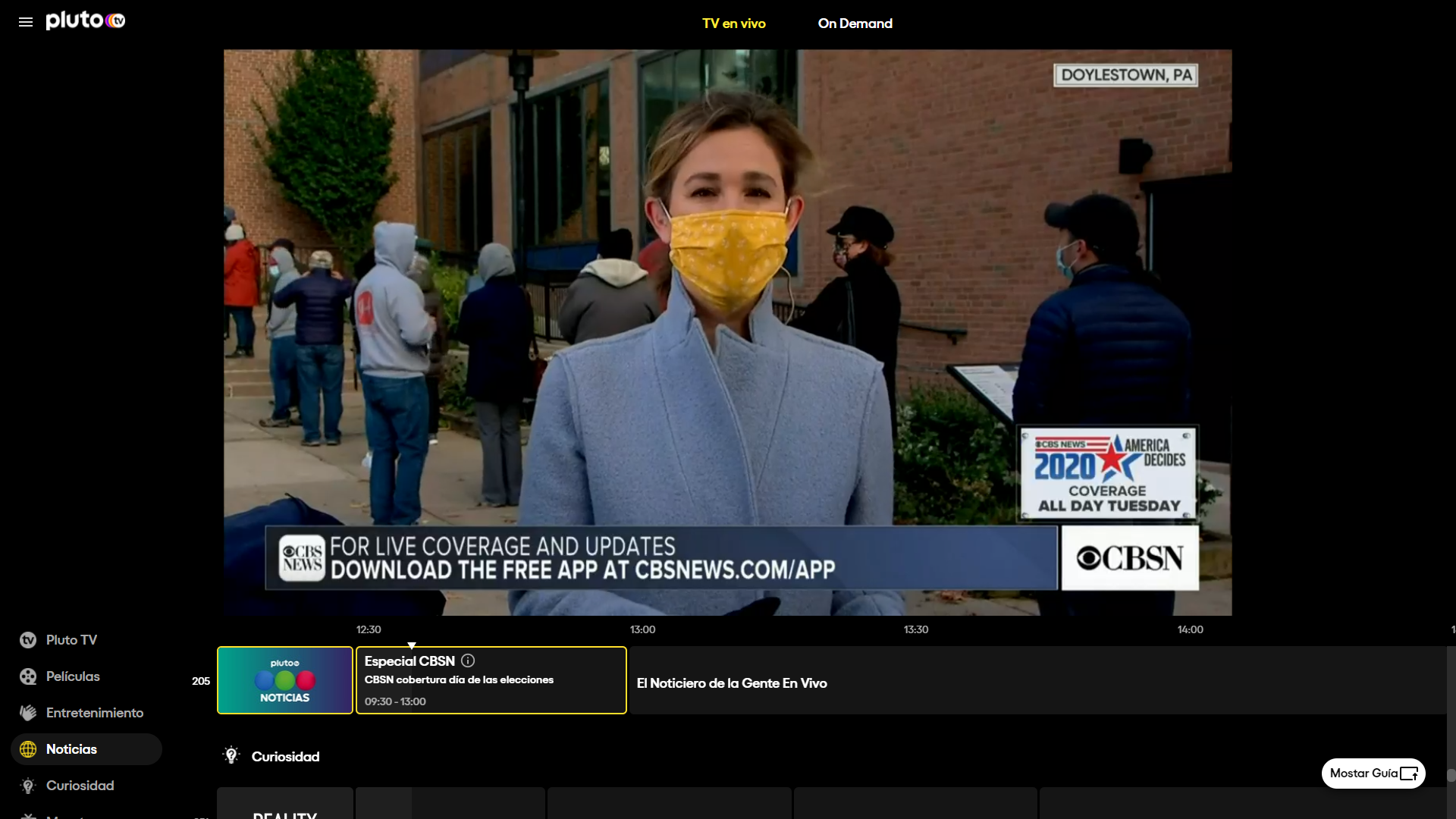This screenshot has height=819, width=1456.
Task: Click the Noticias globe icon
Action: click(x=28, y=749)
